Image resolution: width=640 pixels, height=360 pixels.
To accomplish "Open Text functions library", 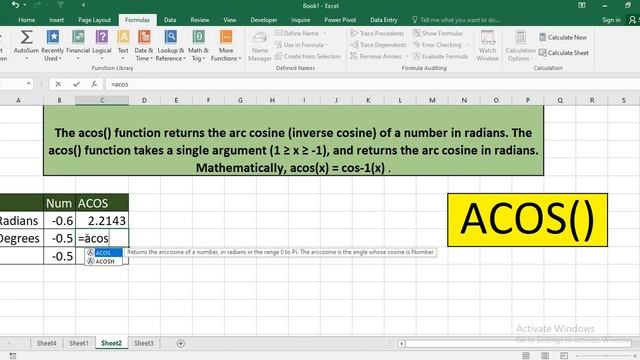I will 123,45.
